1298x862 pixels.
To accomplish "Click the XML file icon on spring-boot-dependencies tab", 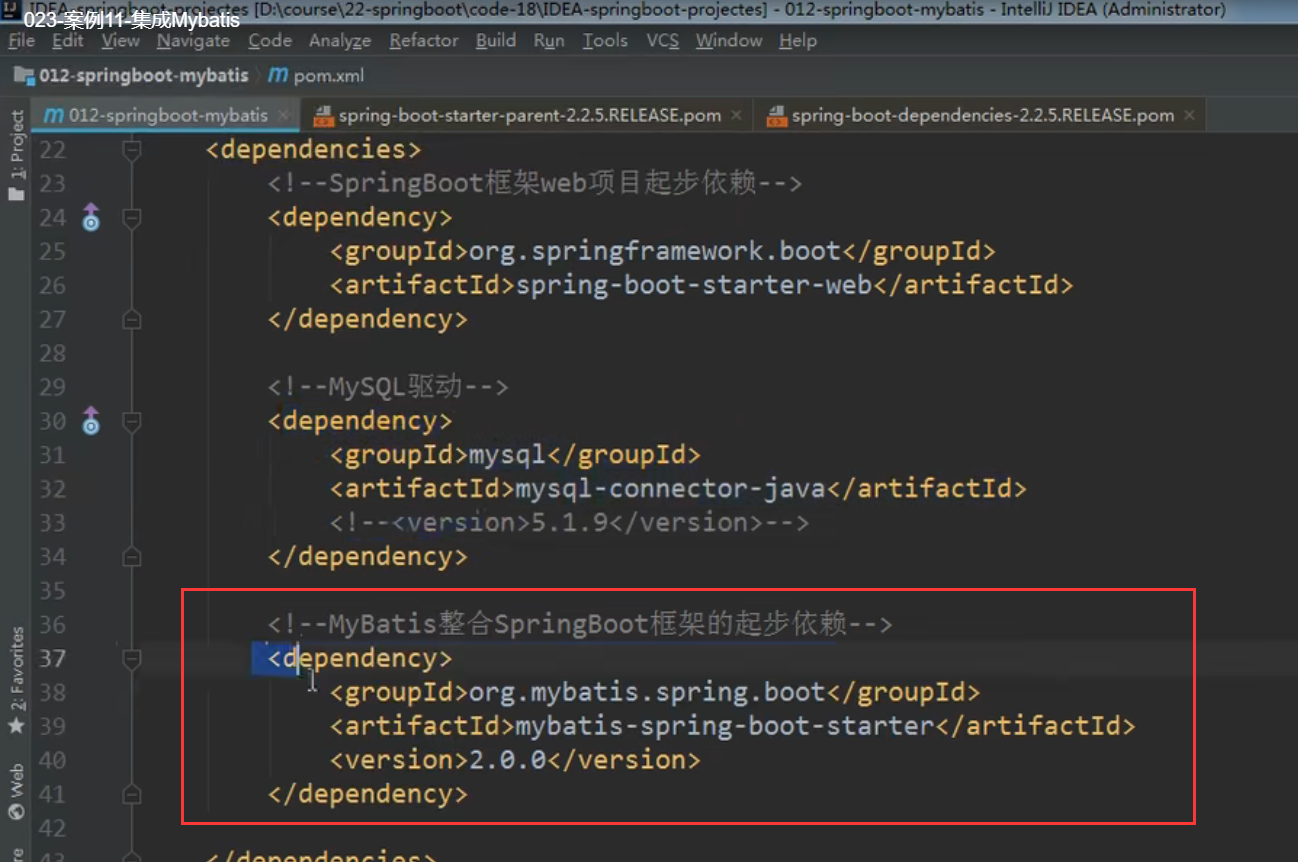I will (x=777, y=116).
